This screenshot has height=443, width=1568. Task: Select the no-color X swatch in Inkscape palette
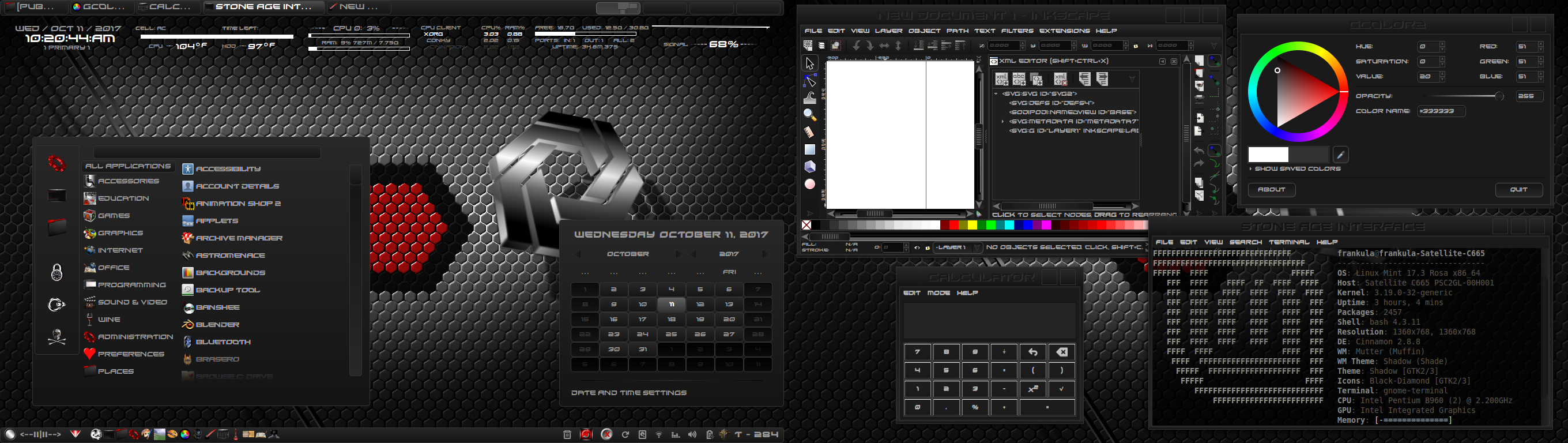tap(806, 226)
